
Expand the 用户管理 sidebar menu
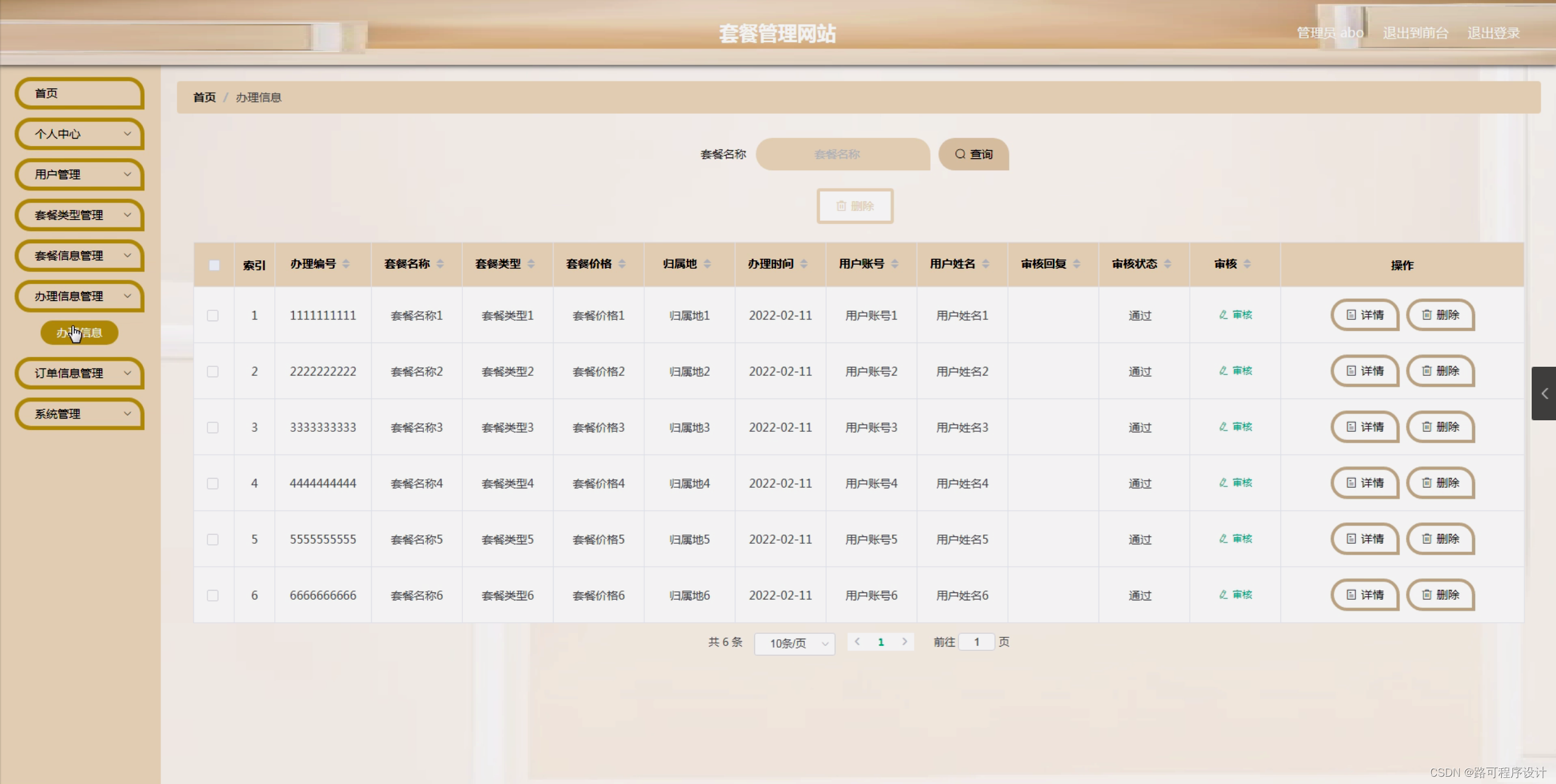point(79,175)
